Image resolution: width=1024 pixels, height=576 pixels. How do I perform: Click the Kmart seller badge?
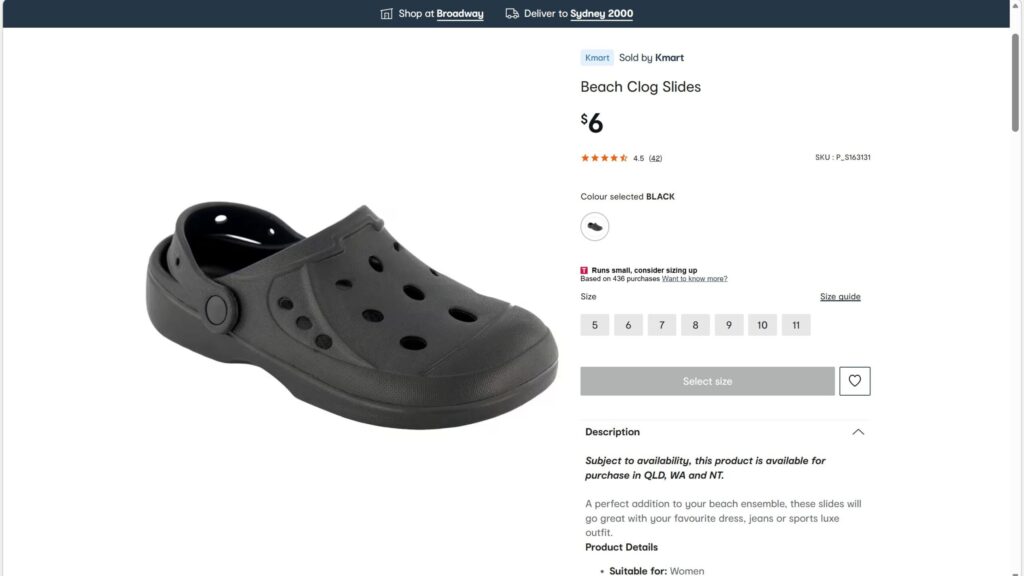pos(597,58)
